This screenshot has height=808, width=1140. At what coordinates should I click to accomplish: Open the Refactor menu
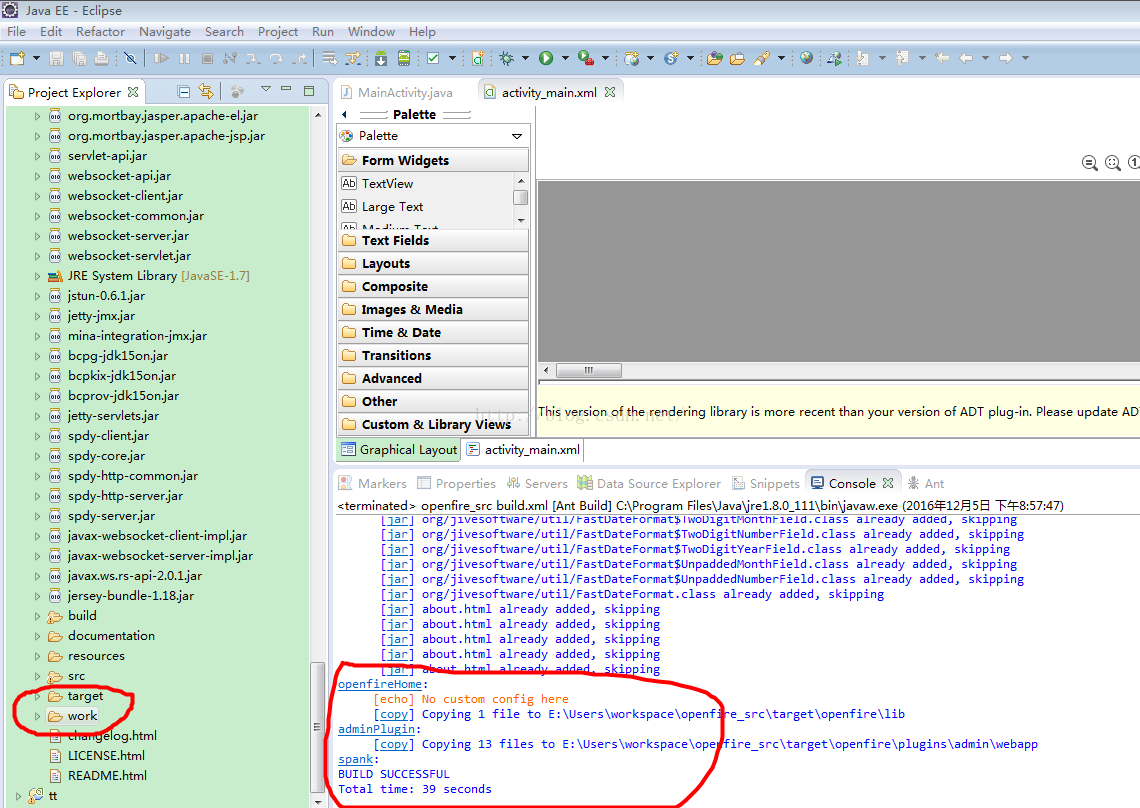[100, 32]
